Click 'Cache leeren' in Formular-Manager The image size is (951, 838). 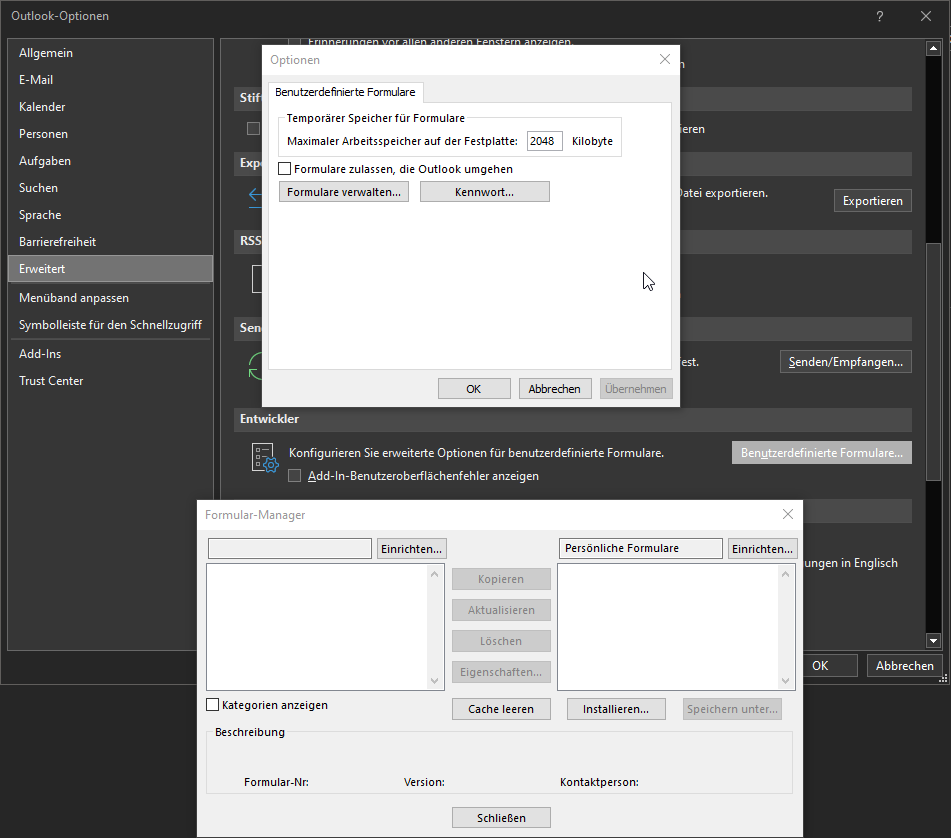501,709
